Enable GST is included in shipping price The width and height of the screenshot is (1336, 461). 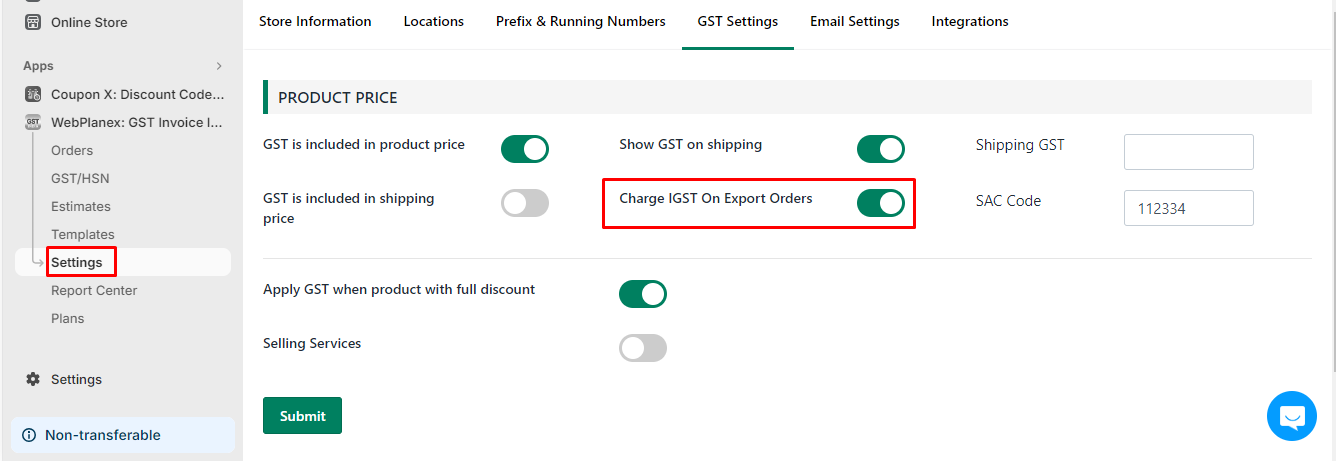[x=525, y=203]
